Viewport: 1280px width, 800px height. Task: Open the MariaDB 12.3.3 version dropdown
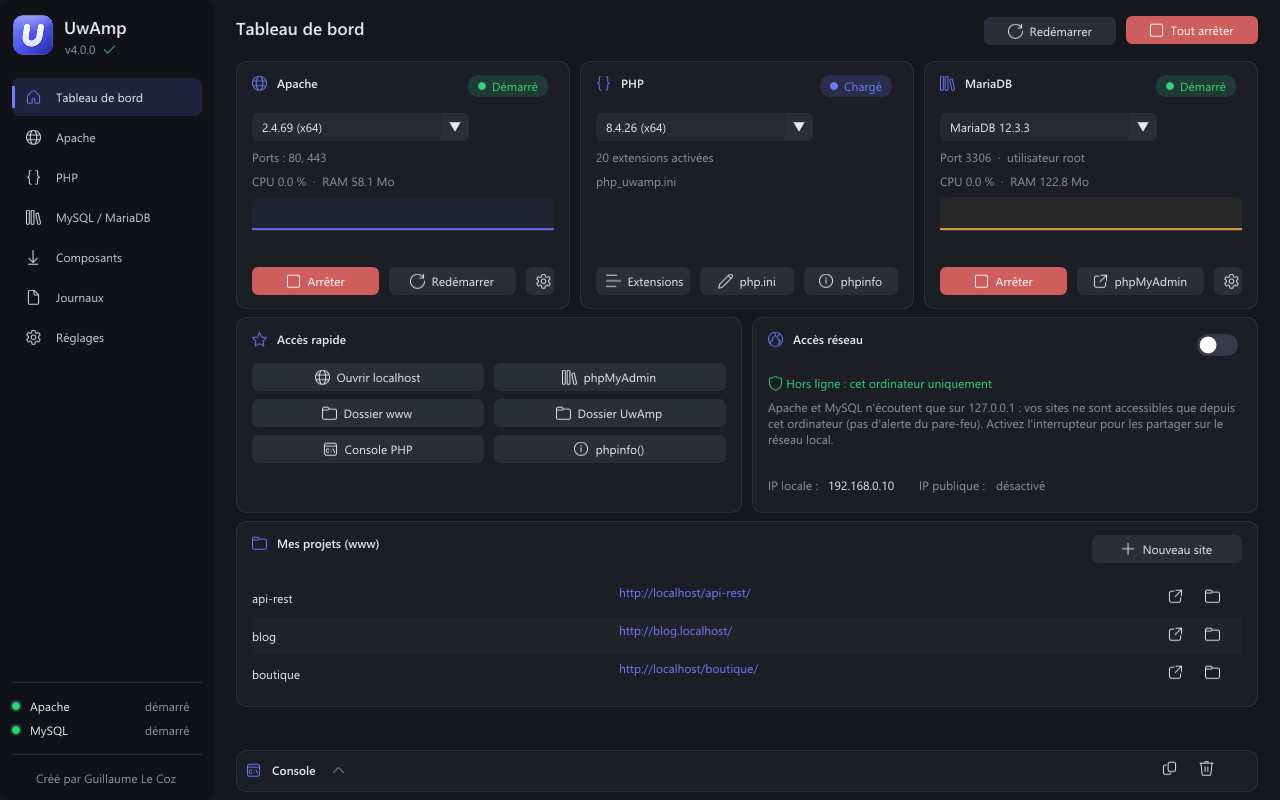coord(1048,127)
